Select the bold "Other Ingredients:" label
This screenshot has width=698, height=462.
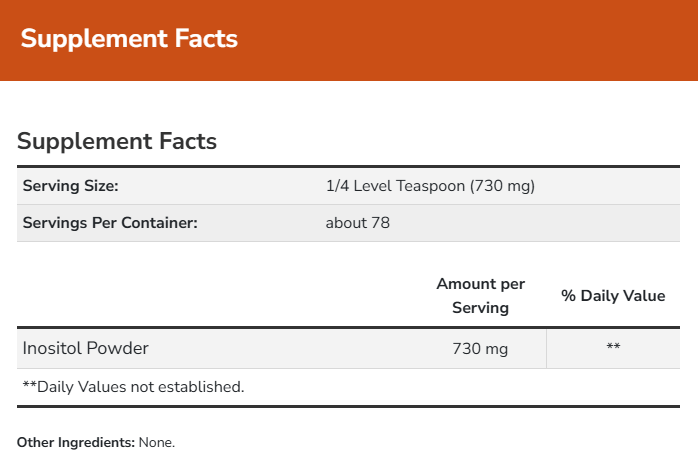coord(76,441)
